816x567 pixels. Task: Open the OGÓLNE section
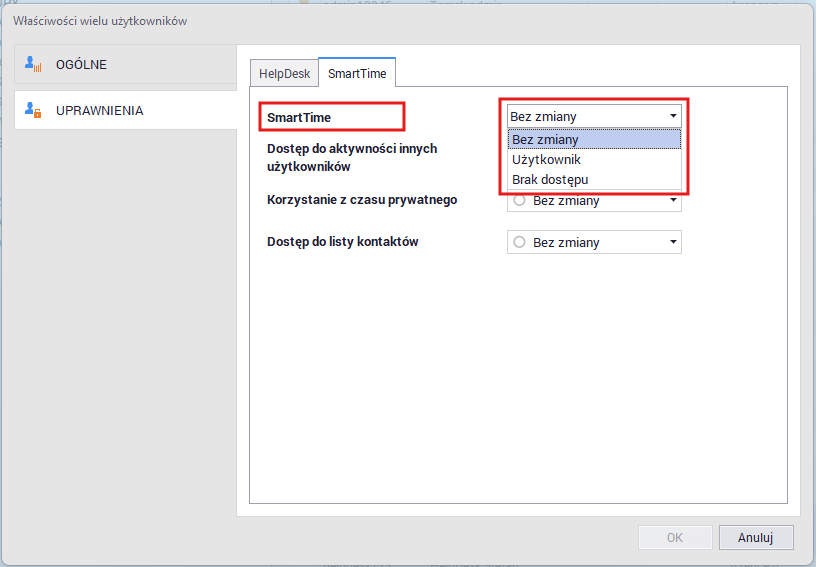coord(125,64)
